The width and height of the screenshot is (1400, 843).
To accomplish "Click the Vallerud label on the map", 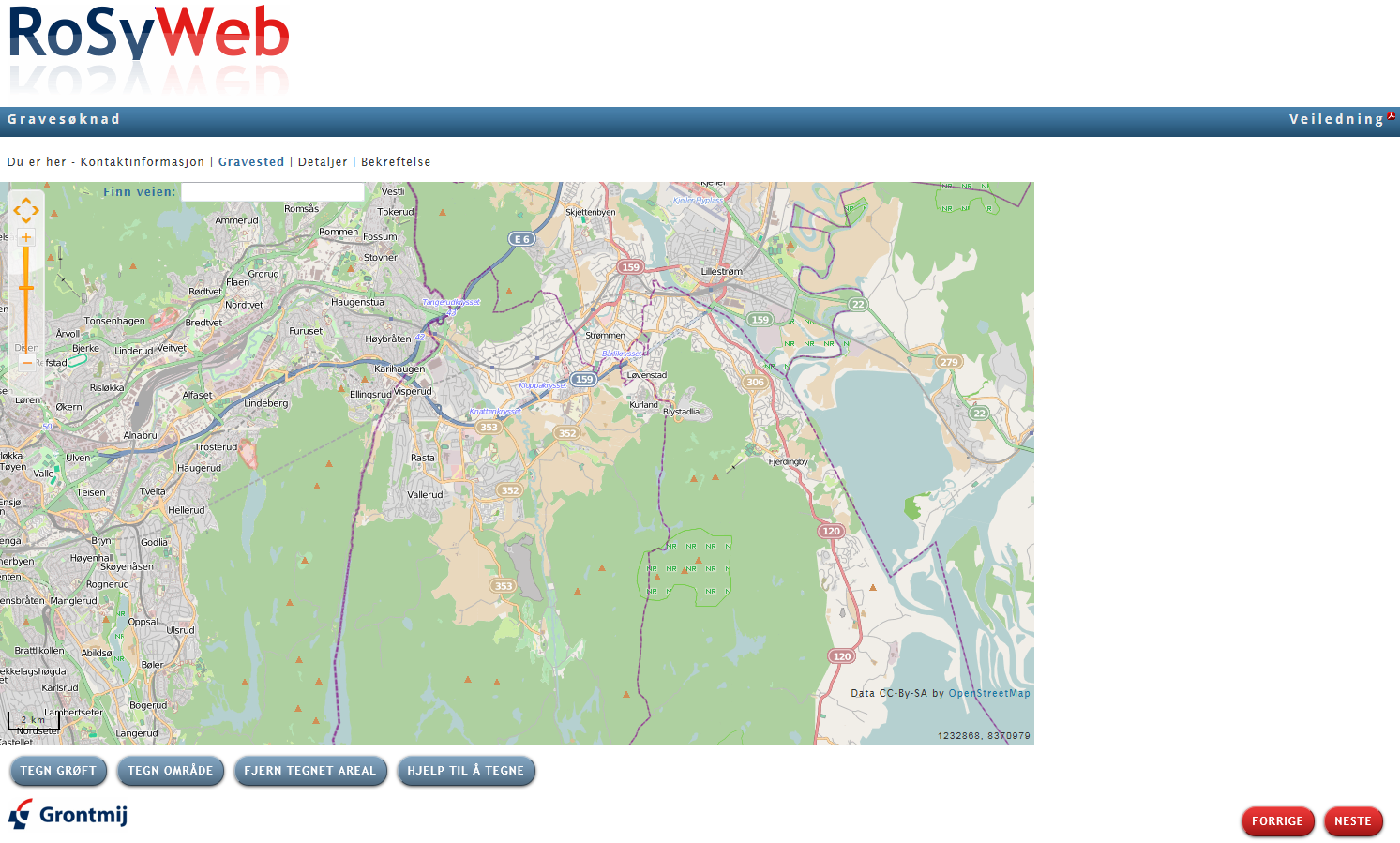I will coord(425,494).
